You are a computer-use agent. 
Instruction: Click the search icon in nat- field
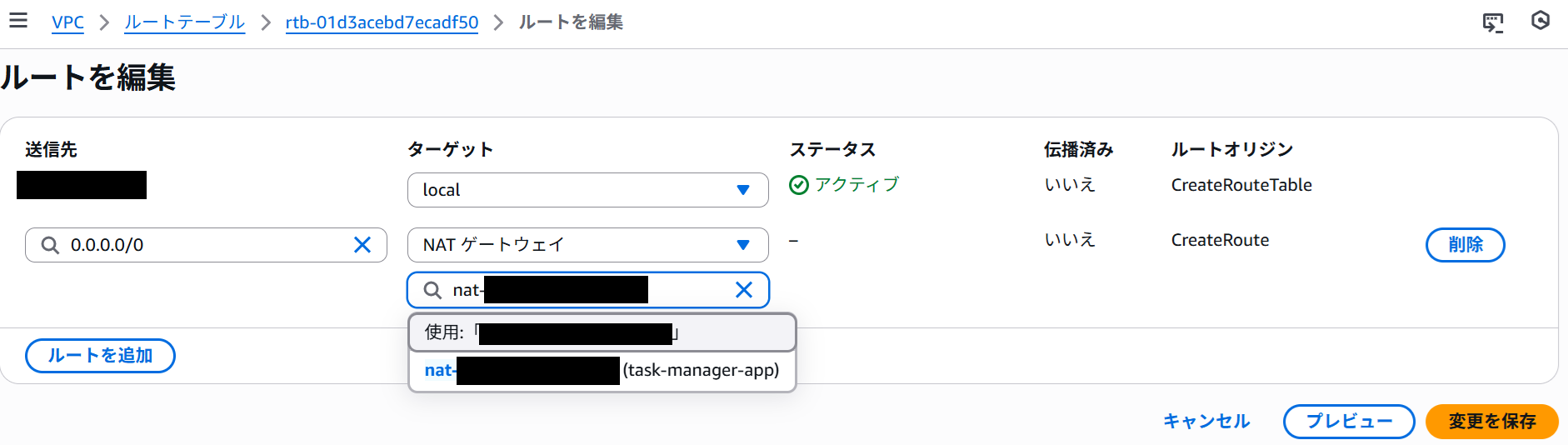coord(432,290)
